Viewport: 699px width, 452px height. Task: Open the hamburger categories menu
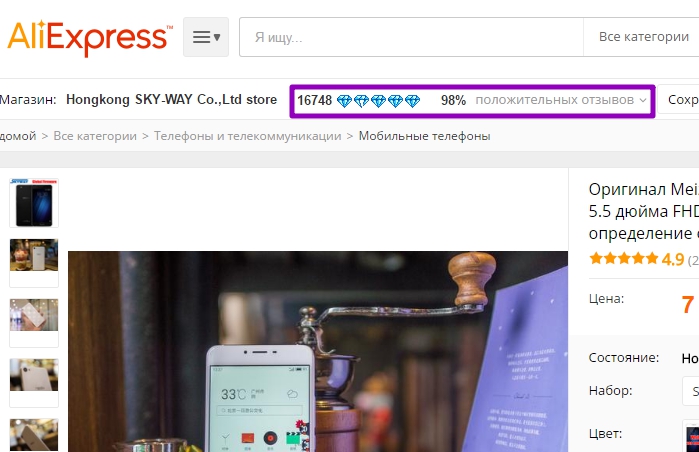(x=206, y=37)
